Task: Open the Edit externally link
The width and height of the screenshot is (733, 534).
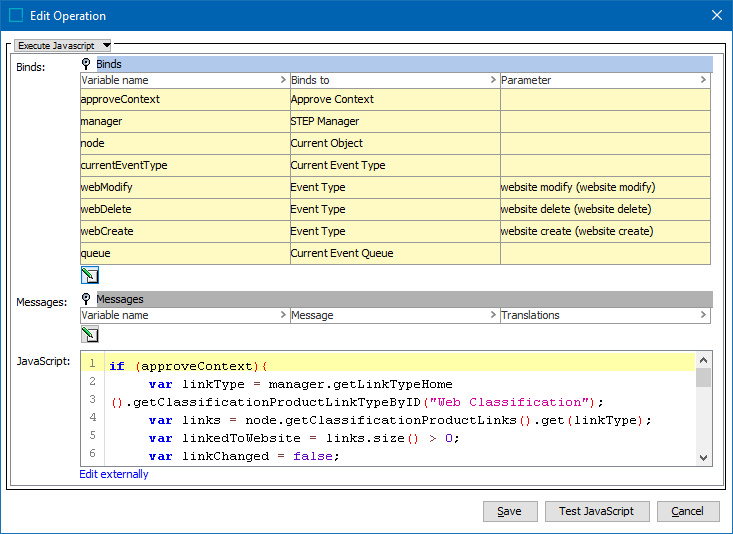Action: [x=114, y=474]
